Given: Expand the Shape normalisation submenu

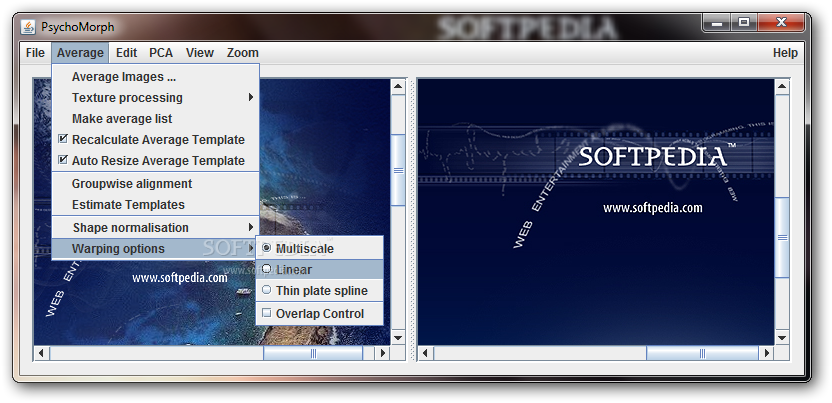Looking at the screenshot, I should pos(155,227).
